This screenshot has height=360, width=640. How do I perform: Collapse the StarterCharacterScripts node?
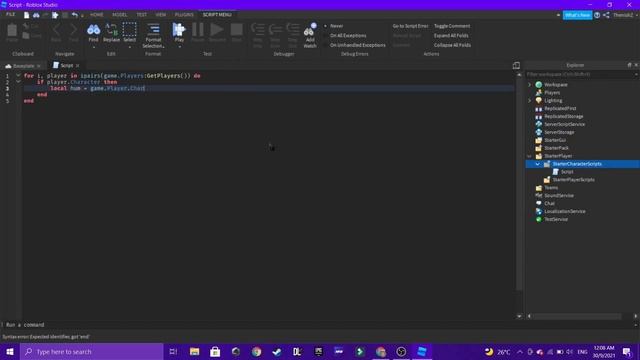pos(538,164)
